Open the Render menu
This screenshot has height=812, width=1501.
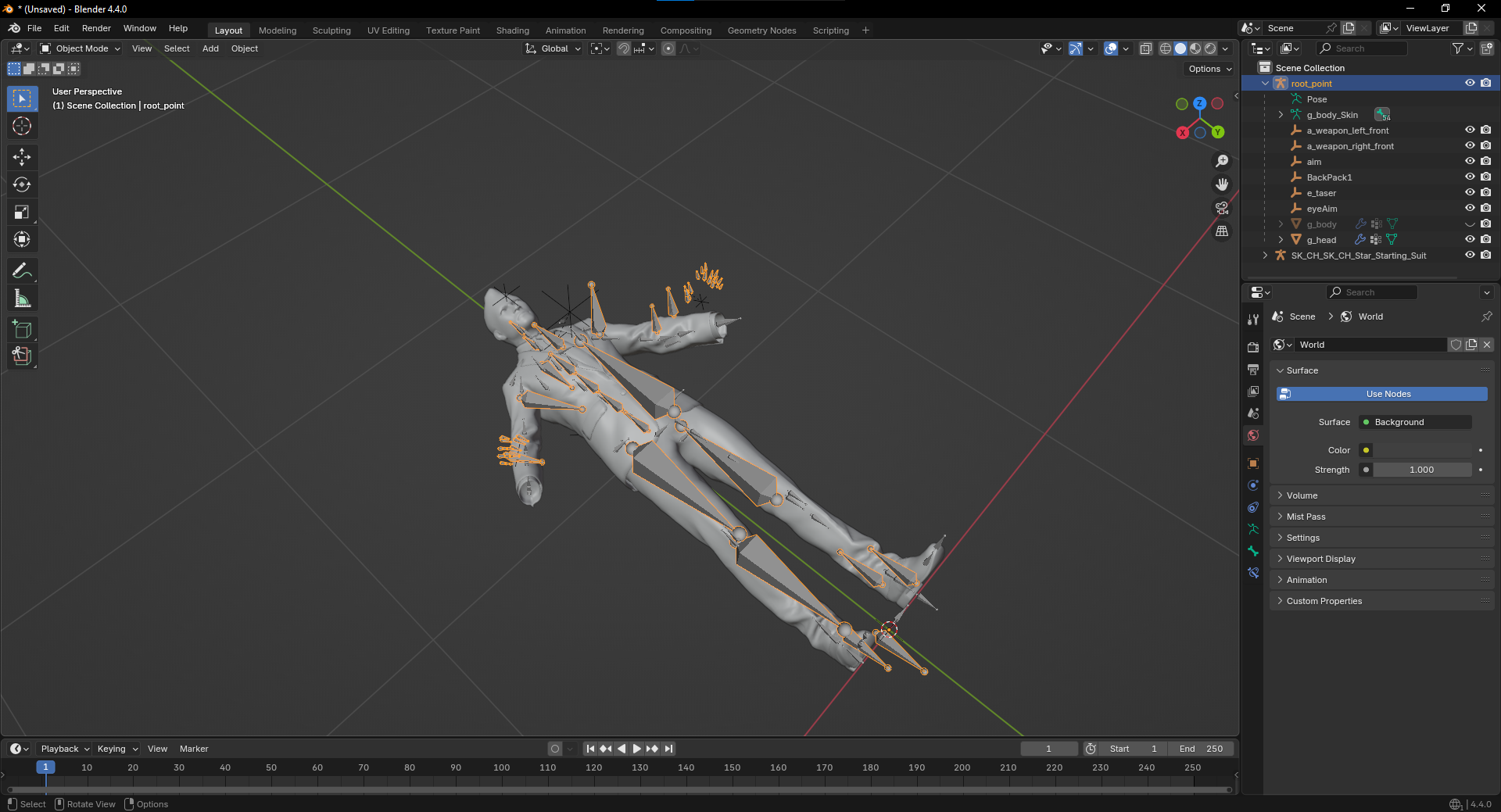[x=96, y=28]
